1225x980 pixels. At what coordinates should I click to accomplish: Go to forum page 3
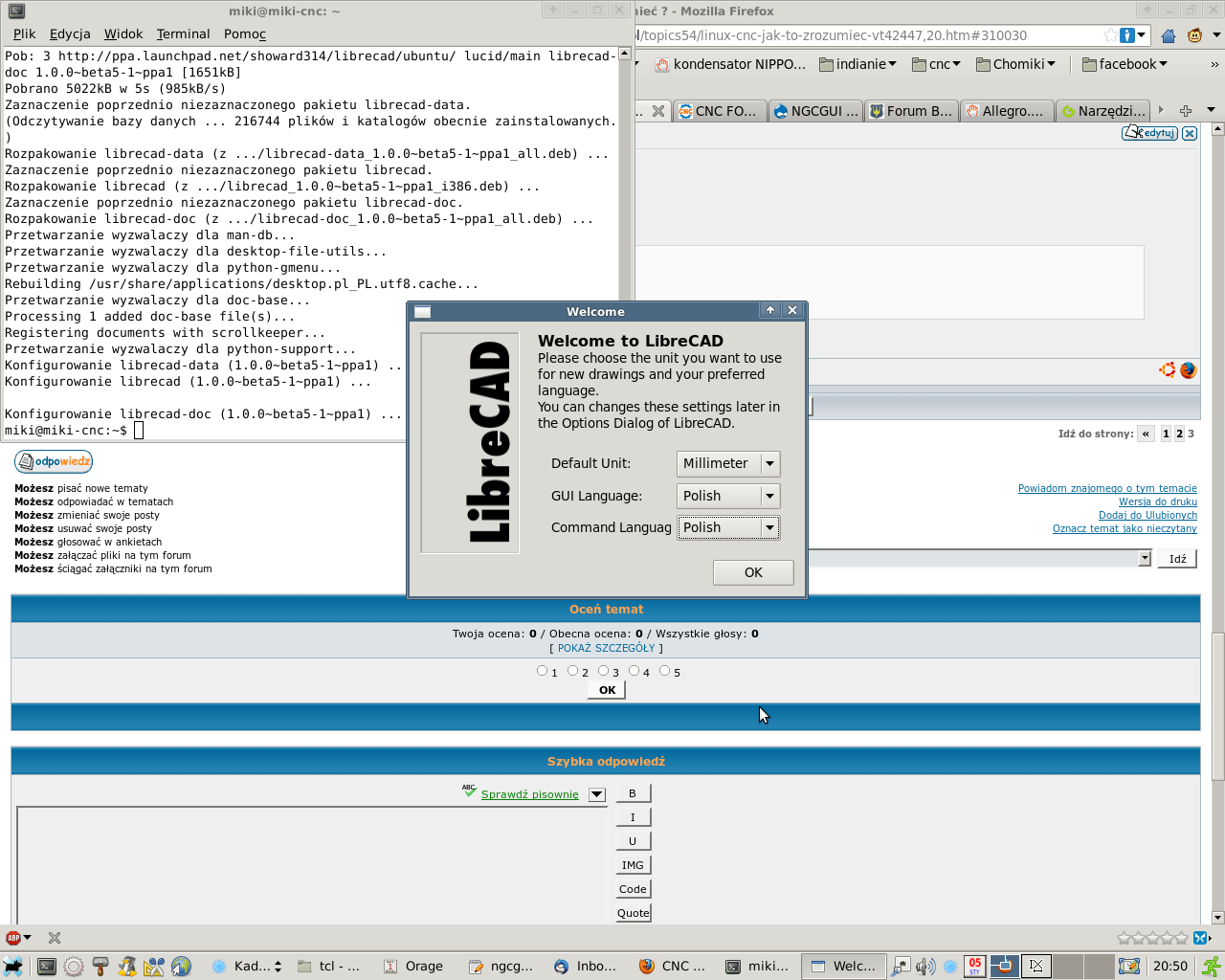click(x=1191, y=434)
